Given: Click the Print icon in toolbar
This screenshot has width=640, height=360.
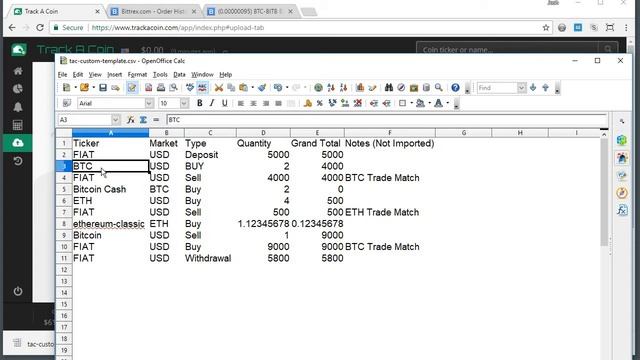Looking at the screenshot, I should pos(161,88).
